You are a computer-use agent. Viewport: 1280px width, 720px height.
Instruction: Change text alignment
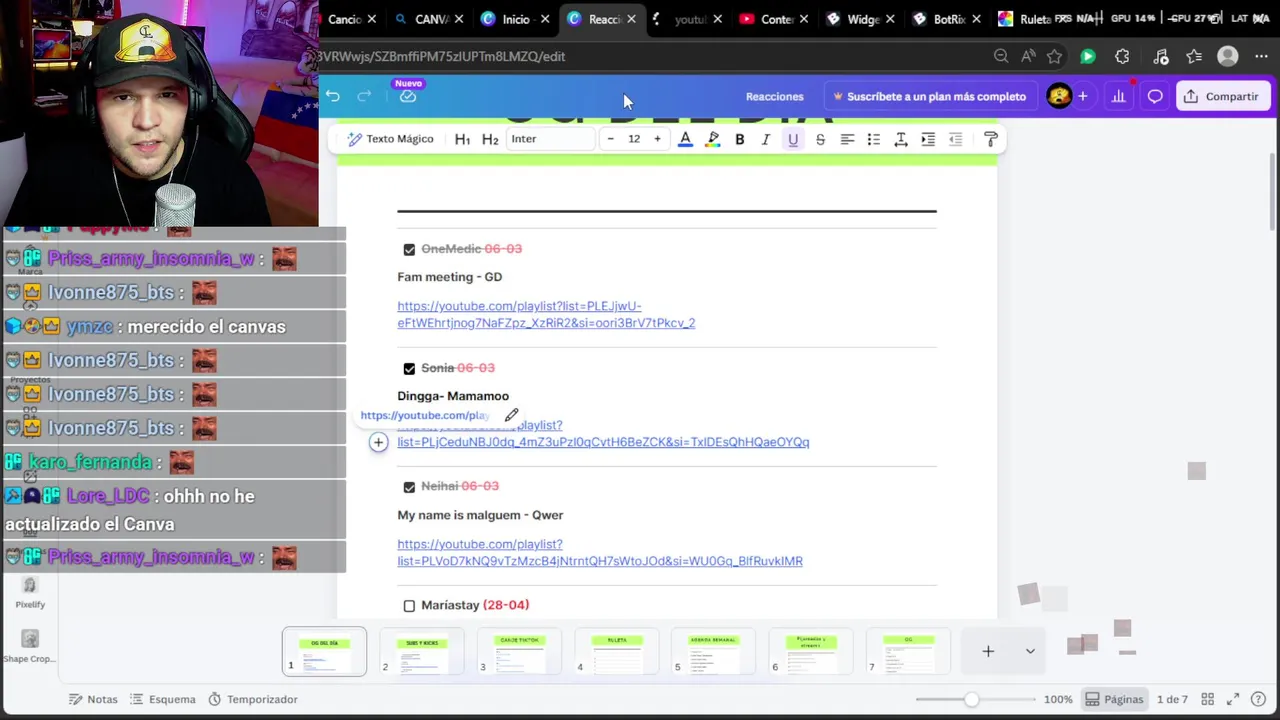(x=847, y=139)
